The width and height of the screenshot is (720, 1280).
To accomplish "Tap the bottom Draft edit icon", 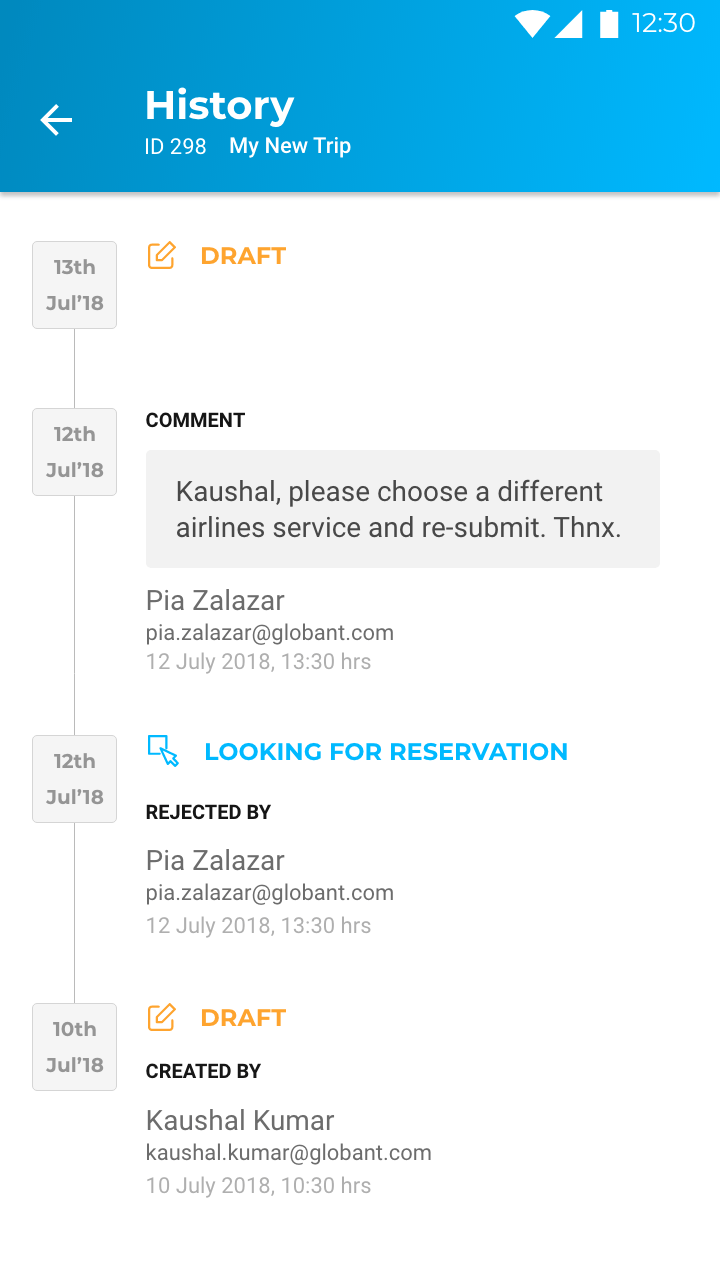I will (x=161, y=1018).
